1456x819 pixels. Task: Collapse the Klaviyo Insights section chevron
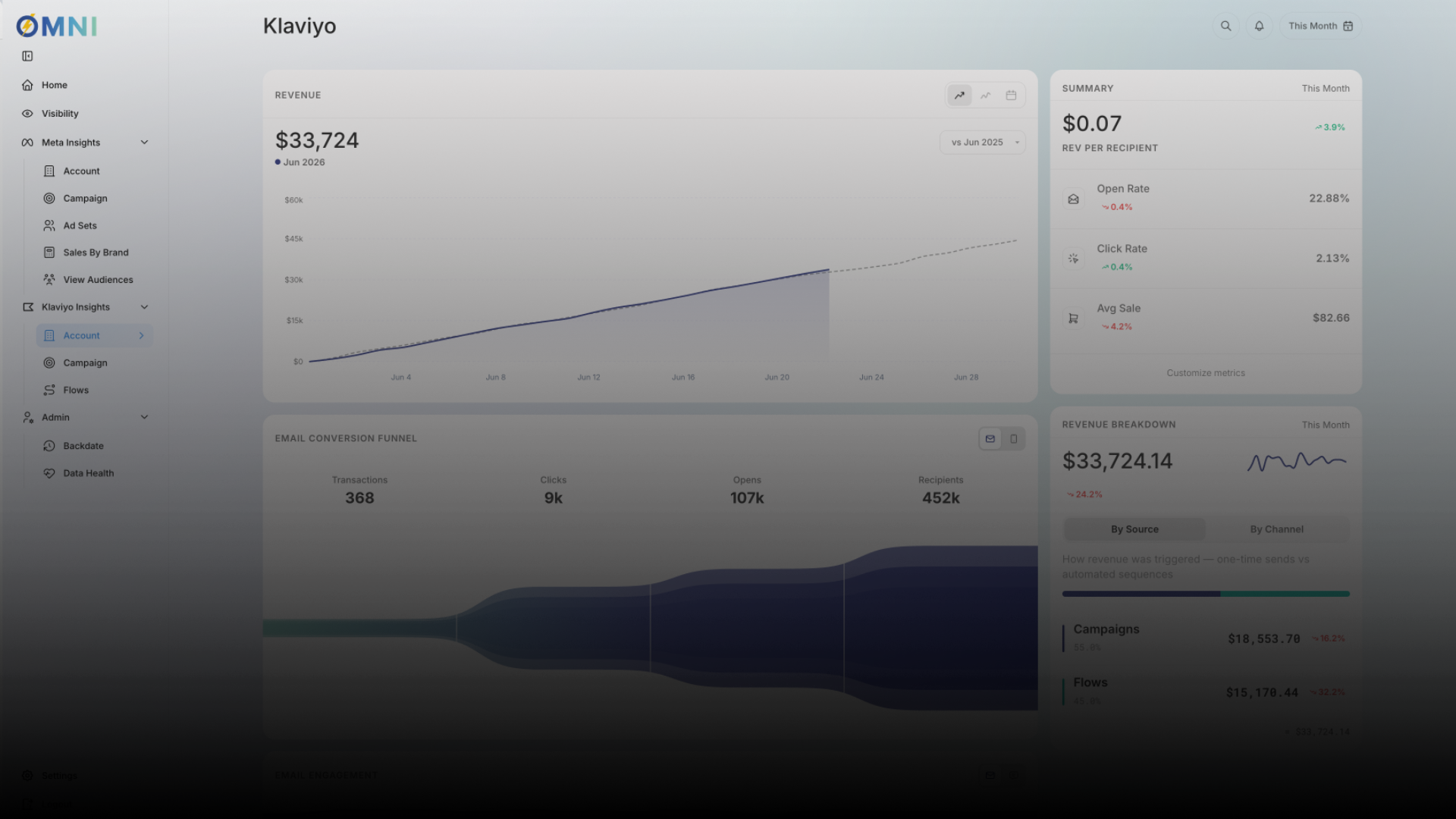(144, 307)
